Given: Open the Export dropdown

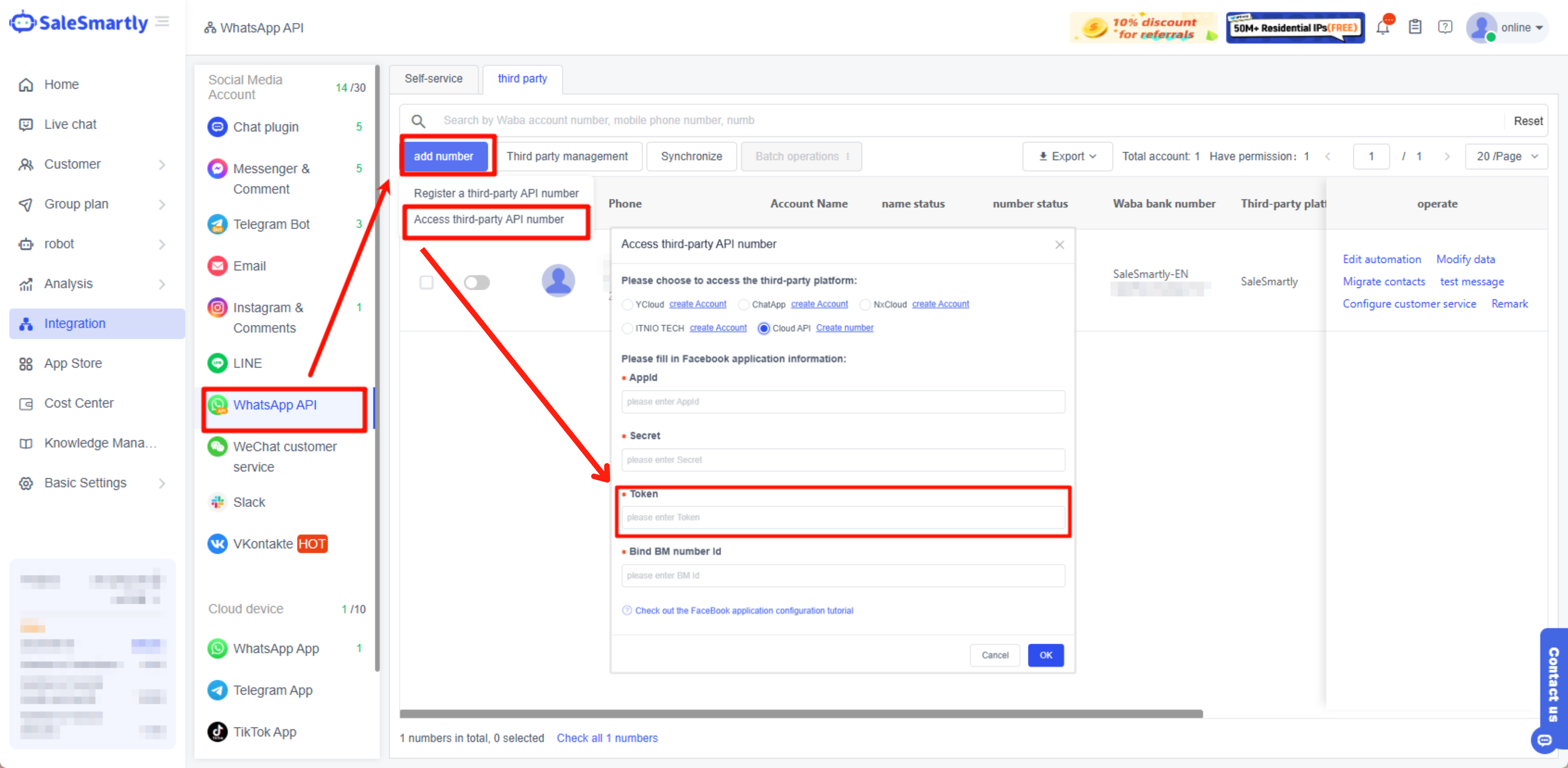Looking at the screenshot, I should click(1067, 157).
